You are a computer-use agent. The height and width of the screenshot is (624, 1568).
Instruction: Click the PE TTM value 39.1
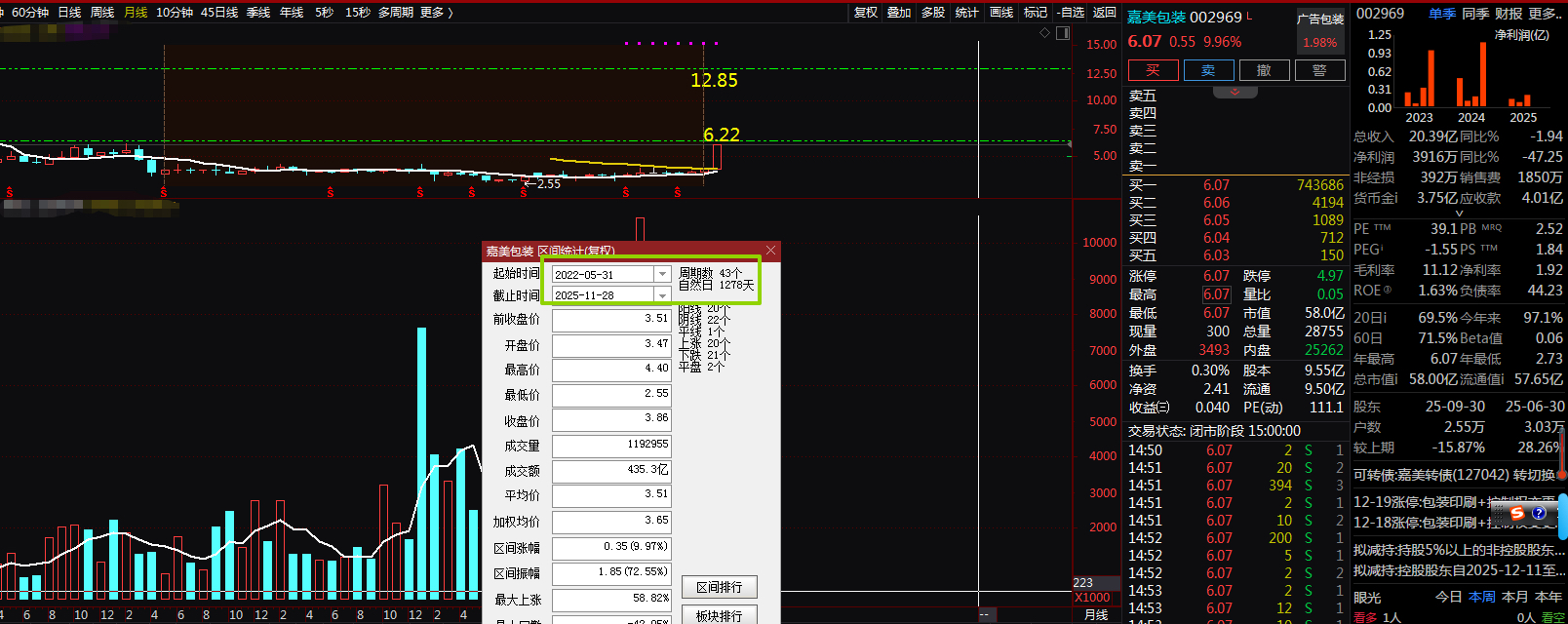pos(1444,229)
